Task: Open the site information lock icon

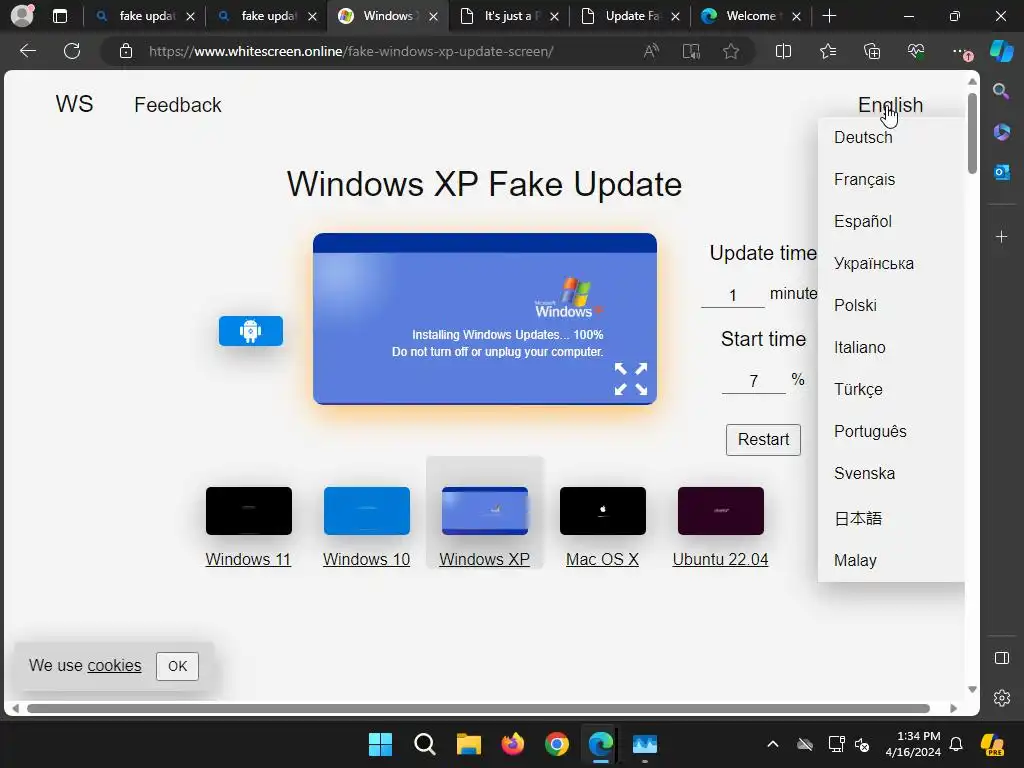Action: tap(126, 51)
